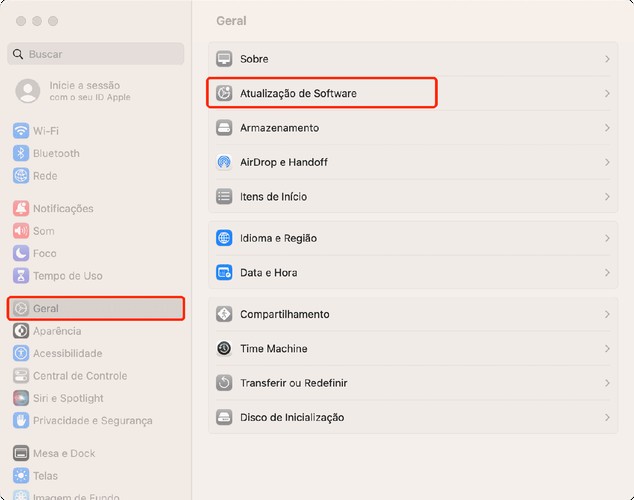Expand the Sobre row chevron

coord(607,59)
